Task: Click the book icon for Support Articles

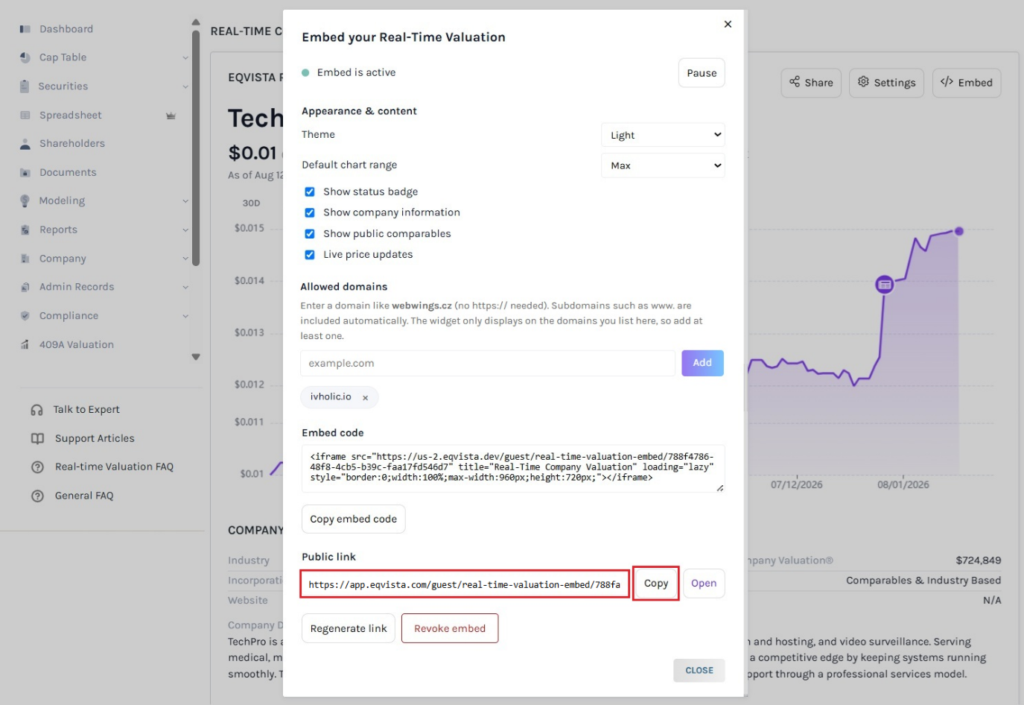Action: click(38, 439)
